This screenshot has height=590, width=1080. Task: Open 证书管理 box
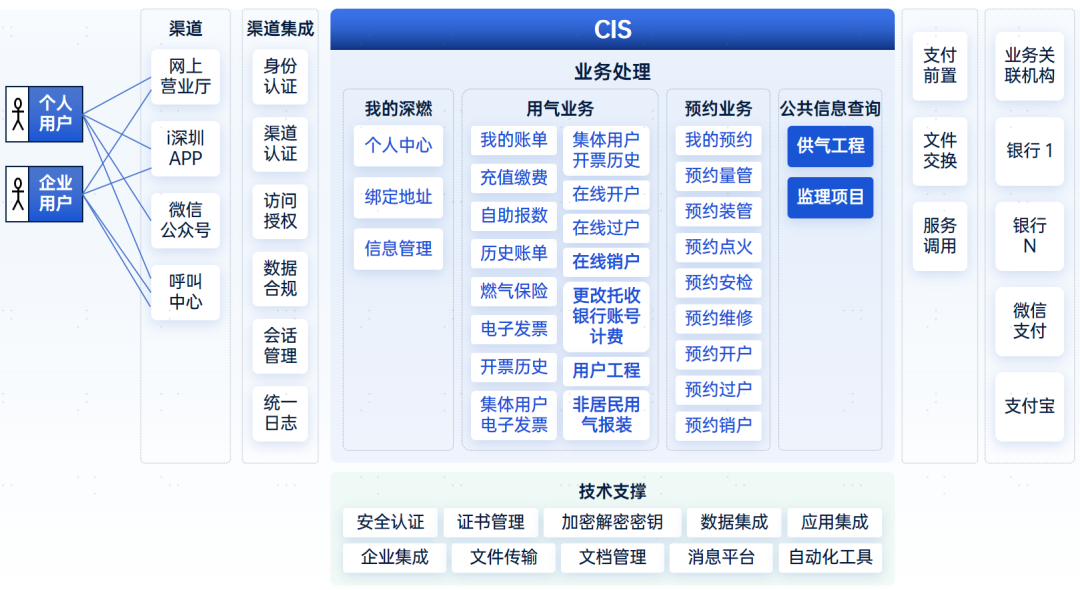click(x=491, y=523)
